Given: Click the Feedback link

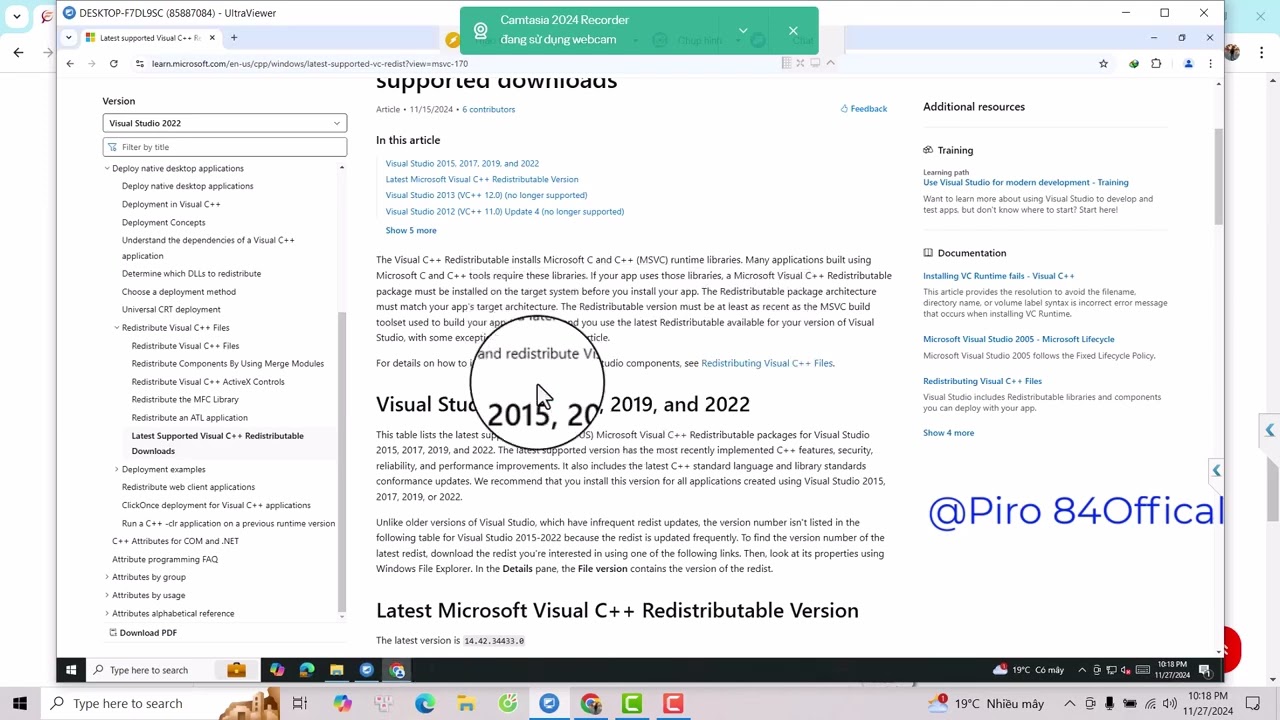Looking at the screenshot, I should tap(863, 109).
